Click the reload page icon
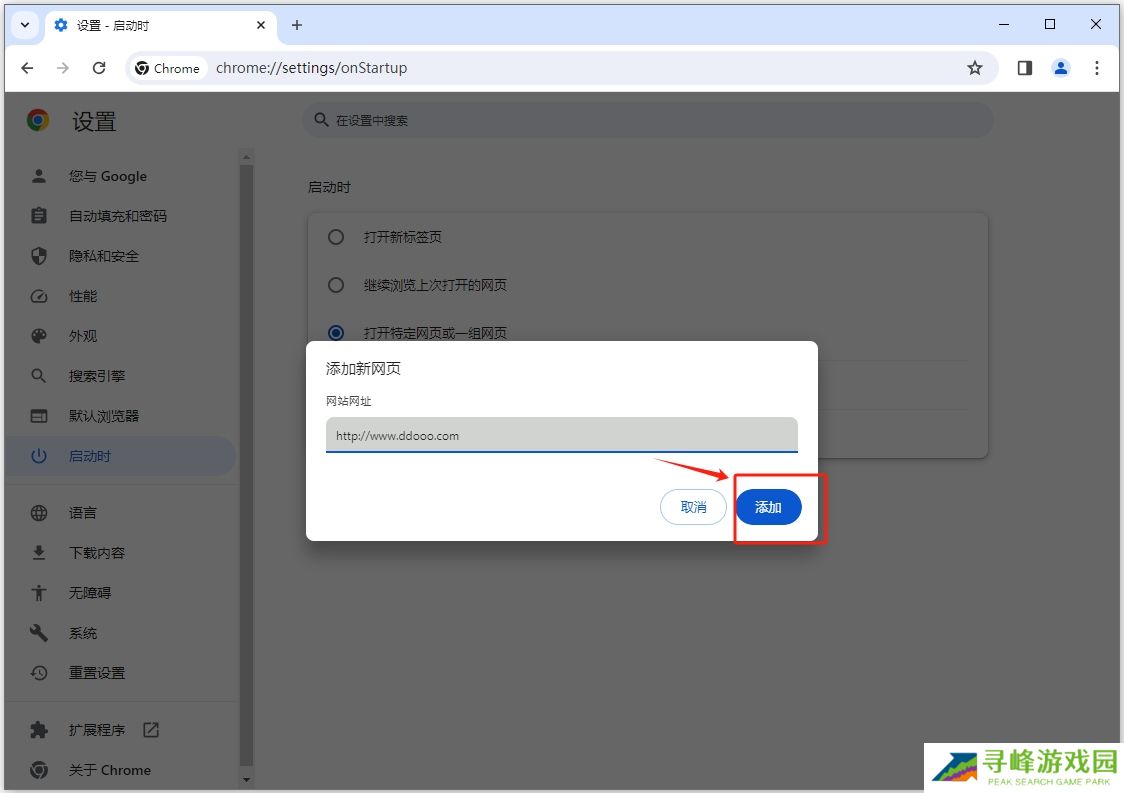1124x793 pixels. 99,68
